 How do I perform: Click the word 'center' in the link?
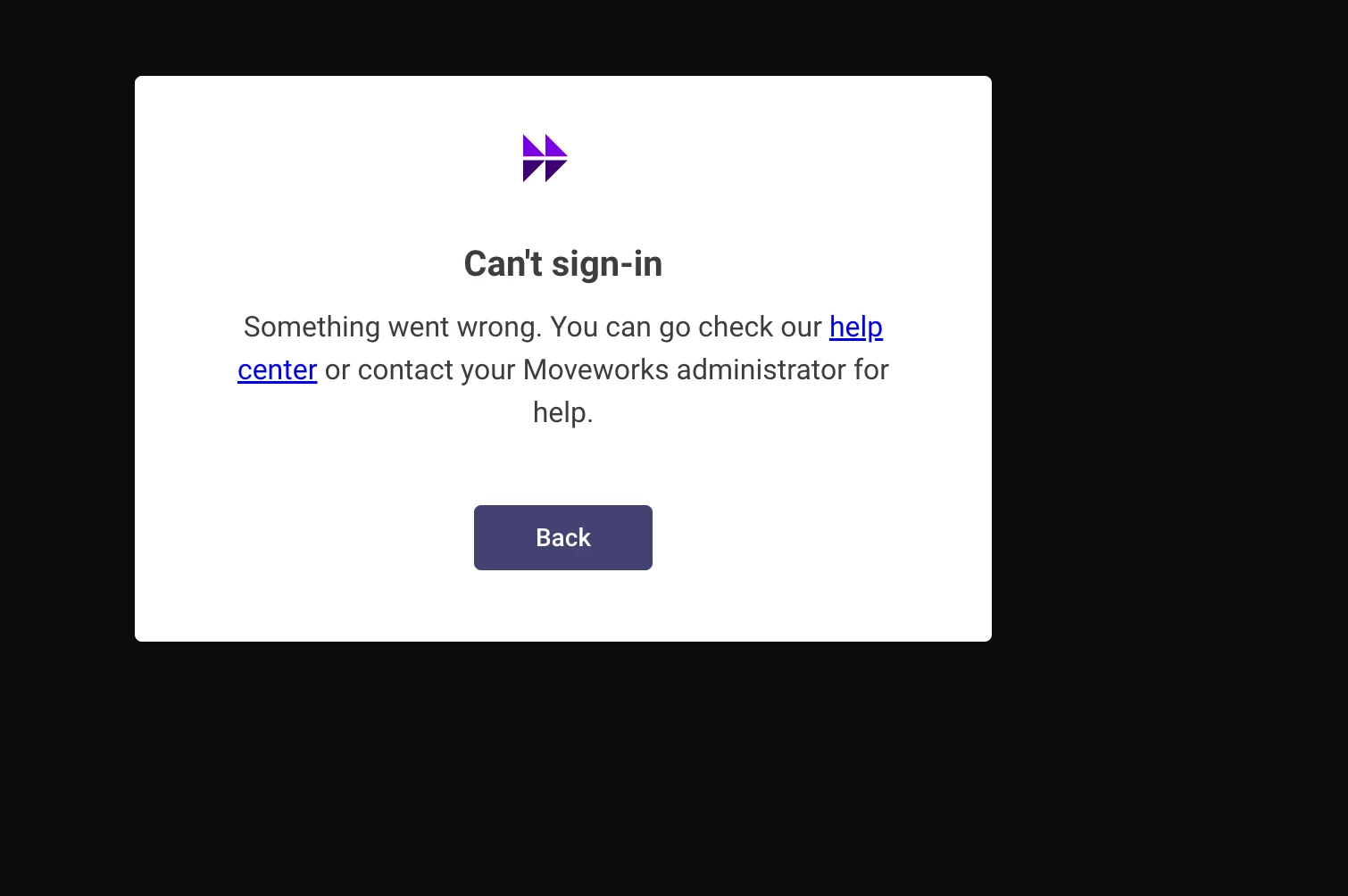point(278,369)
